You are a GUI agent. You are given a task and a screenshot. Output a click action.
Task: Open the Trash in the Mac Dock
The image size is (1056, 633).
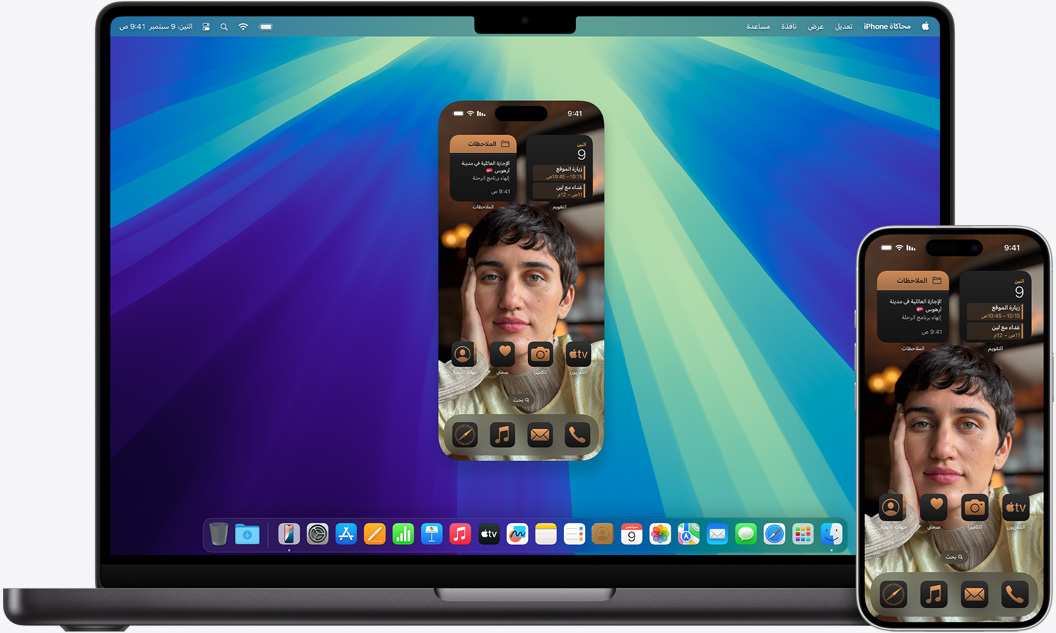point(219,534)
